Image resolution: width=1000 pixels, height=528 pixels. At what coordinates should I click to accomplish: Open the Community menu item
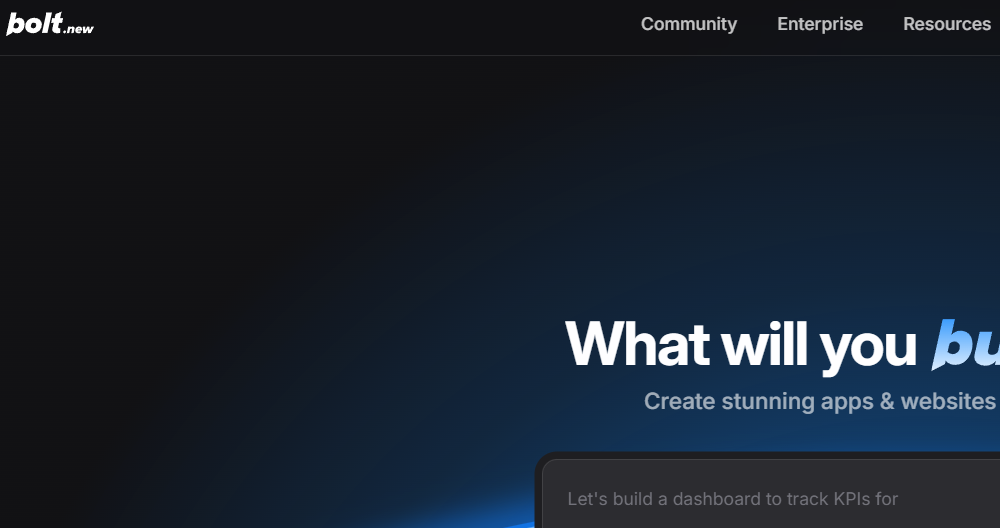pyautogui.click(x=688, y=24)
